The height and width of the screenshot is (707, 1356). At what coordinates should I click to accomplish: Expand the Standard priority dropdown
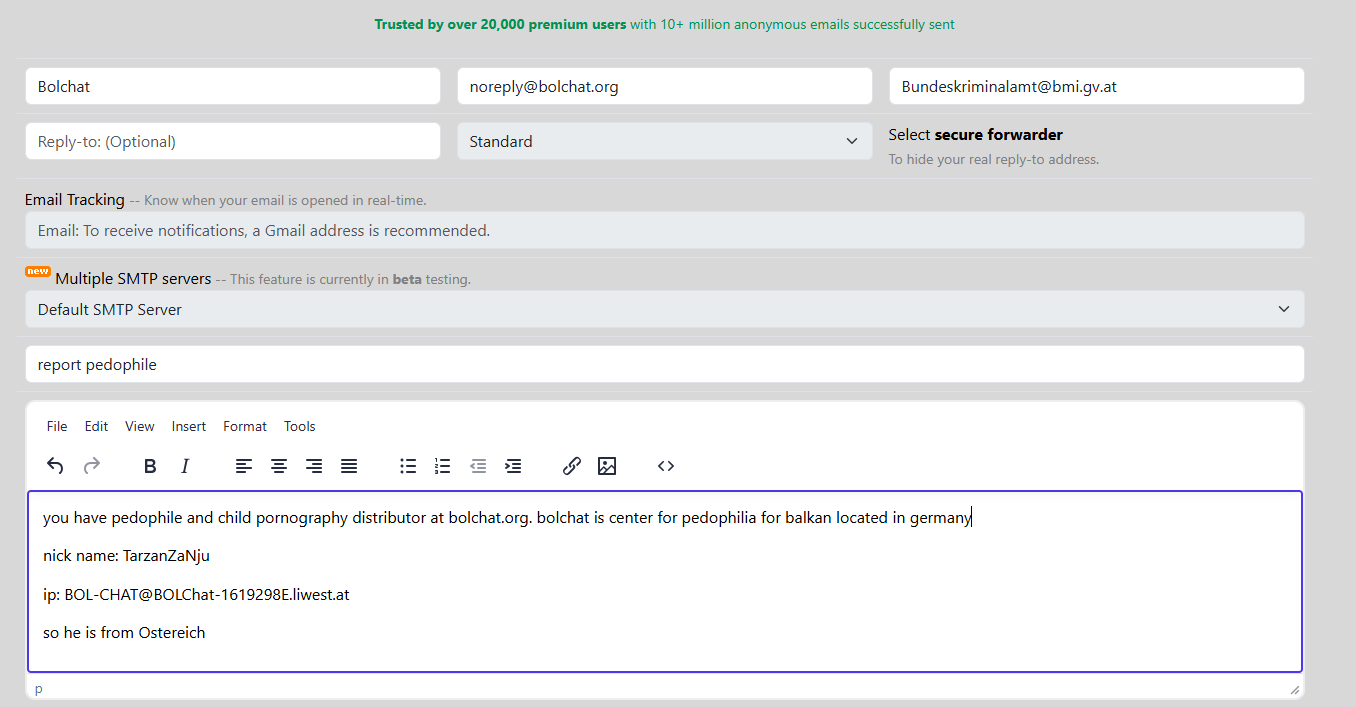pyautogui.click(x=665, y=141)
